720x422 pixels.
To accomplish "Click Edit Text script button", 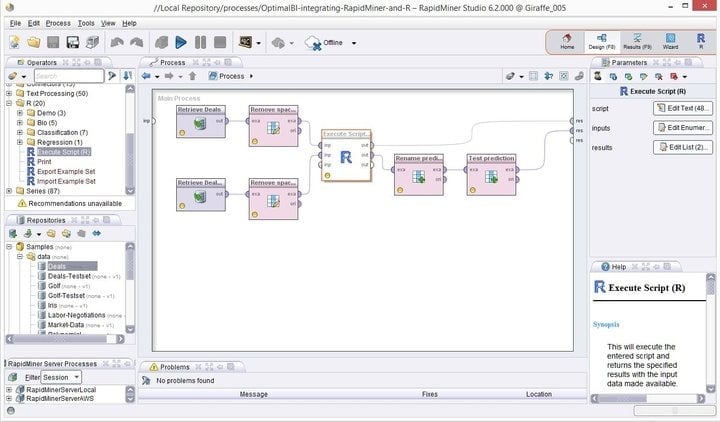I will (x=683, y=108).
